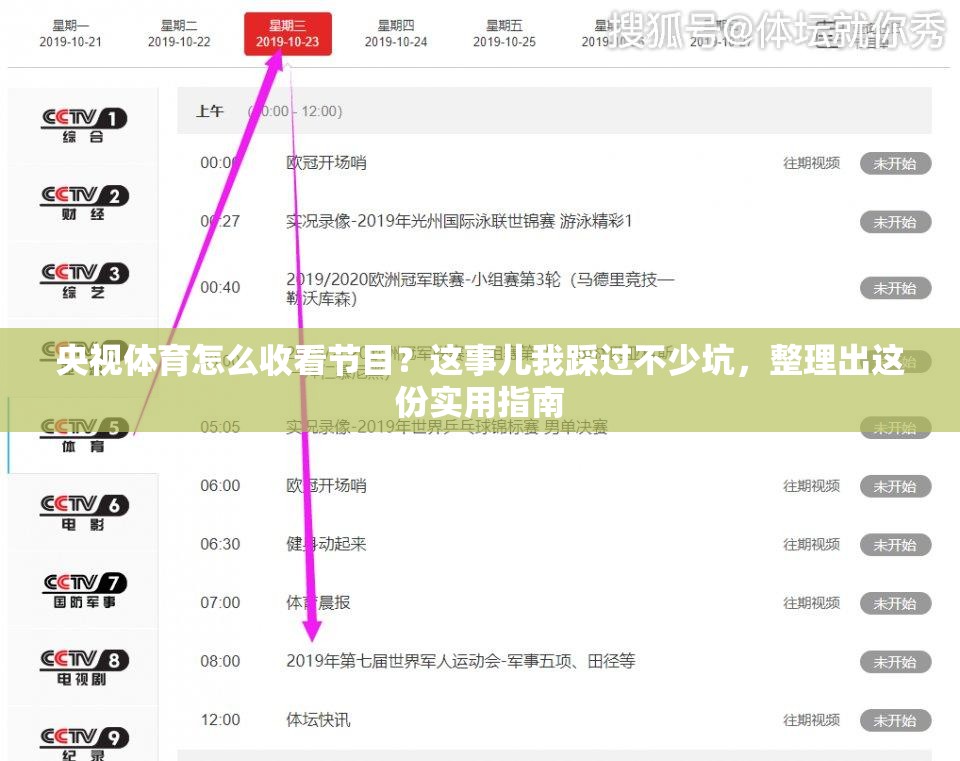This screenshot has height=761, width=960.
Task: Switch to 星期一 2019-10-21 tab
Action: click(70, 34)
